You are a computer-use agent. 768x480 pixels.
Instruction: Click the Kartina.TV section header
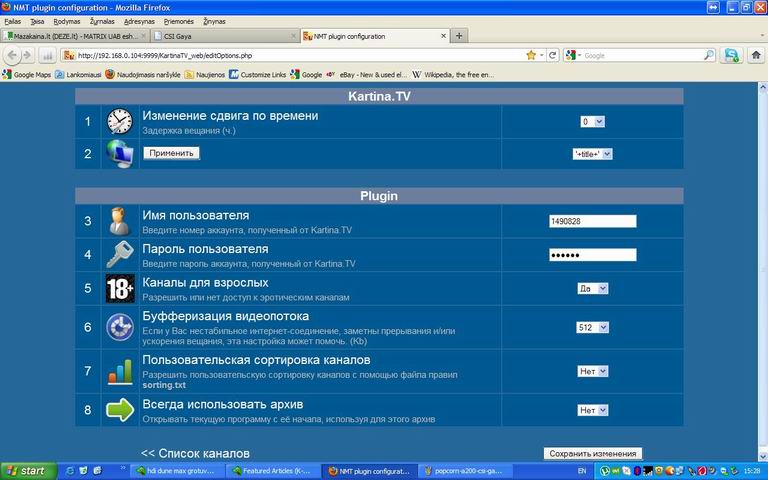coord(379,96)
